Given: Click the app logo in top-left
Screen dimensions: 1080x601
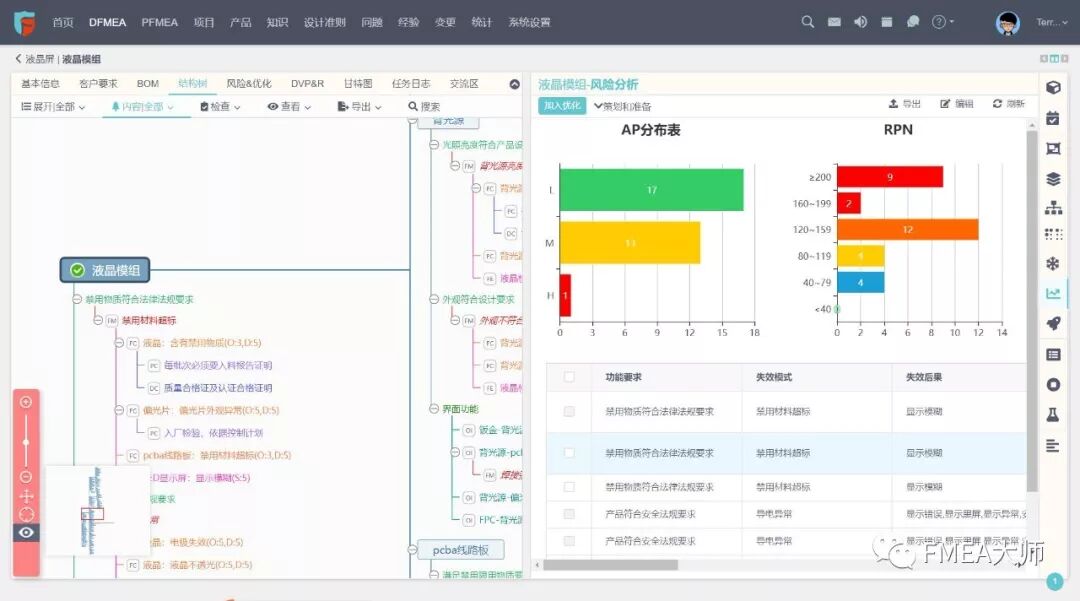Looking at the screenshot, I should pos(24,23).
